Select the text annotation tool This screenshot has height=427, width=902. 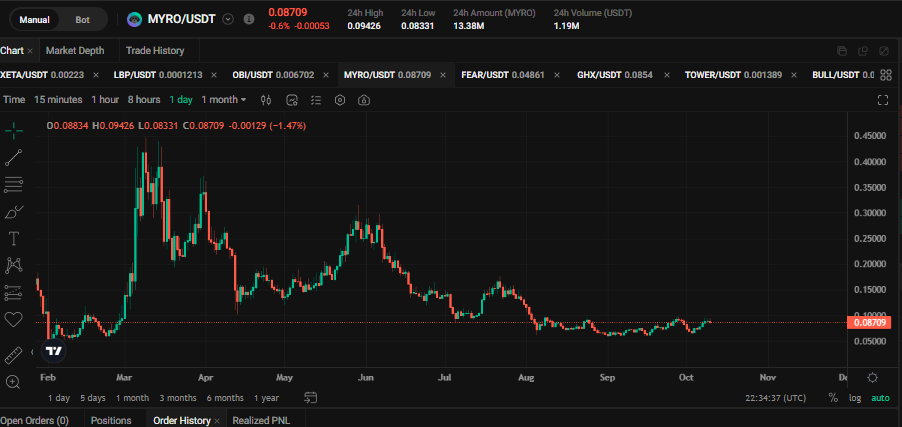tap(14, 238)
